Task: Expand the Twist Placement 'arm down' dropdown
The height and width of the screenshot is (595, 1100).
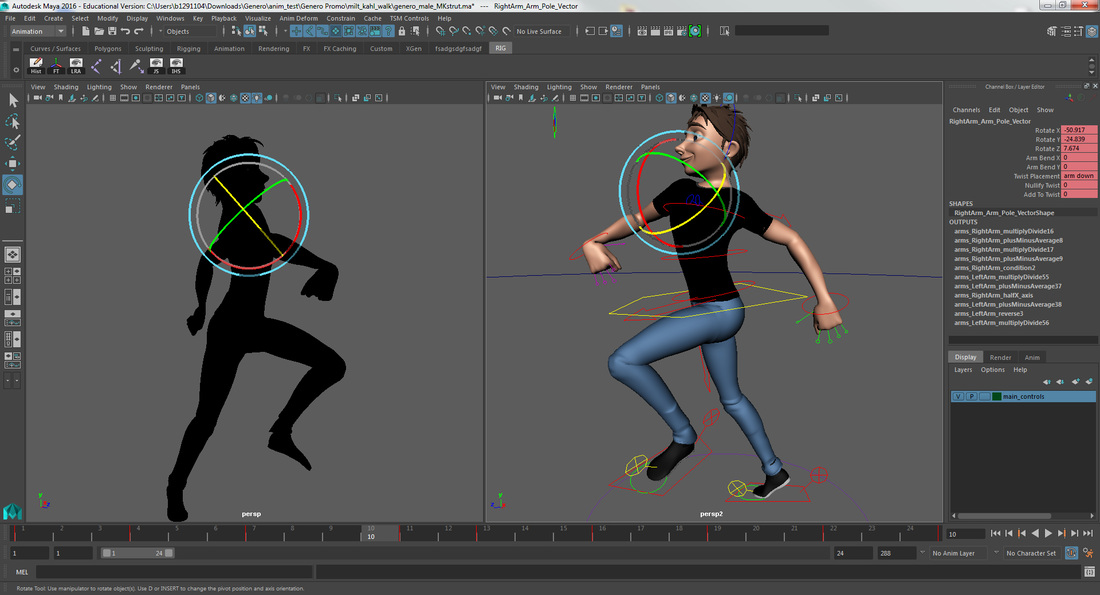Action: pyautogui.click(x=1079, y=176)
